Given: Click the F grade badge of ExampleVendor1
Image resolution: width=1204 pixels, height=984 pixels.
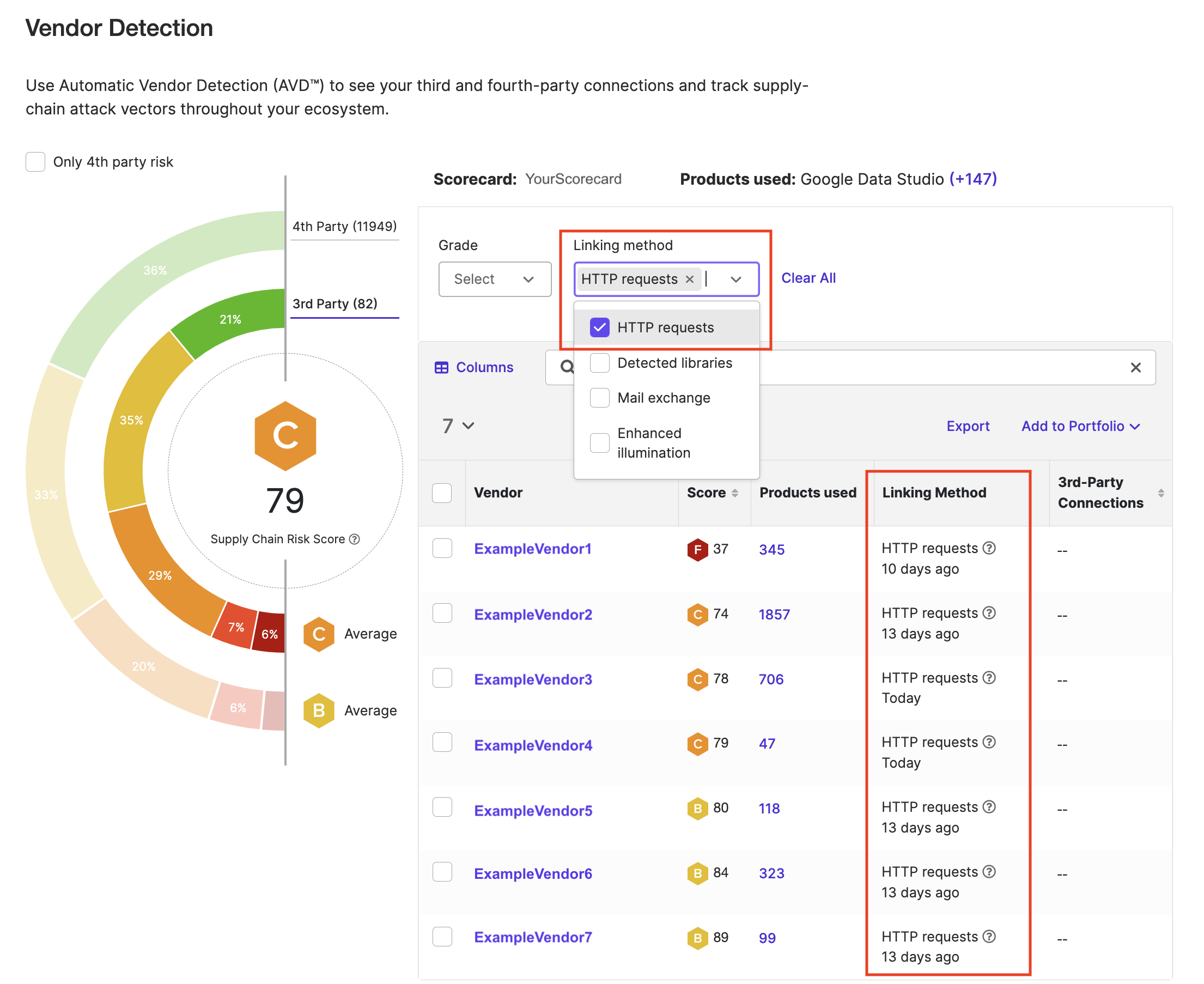Looking at the screenshot, I should [x=697, y=549].
